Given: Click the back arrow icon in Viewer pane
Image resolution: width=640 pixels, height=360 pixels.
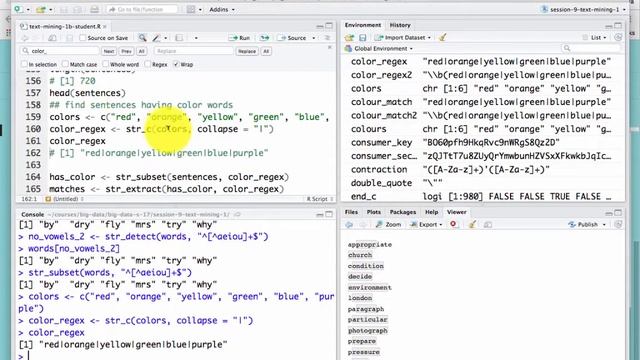Looking at the screenshot, I should [349, 224].
